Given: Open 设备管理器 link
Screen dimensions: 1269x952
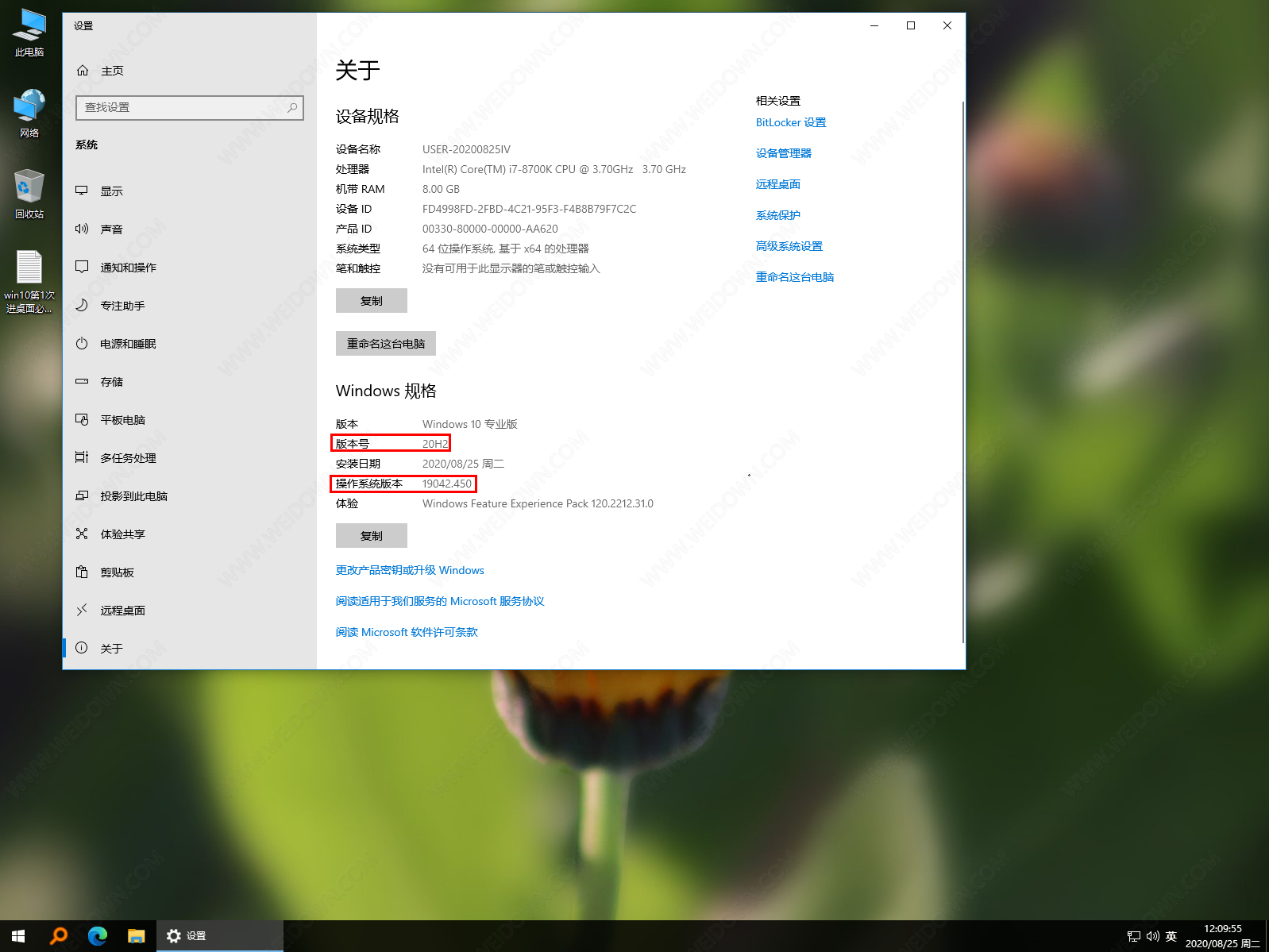Looking at the screenshot, I should [x=784, y=153].
